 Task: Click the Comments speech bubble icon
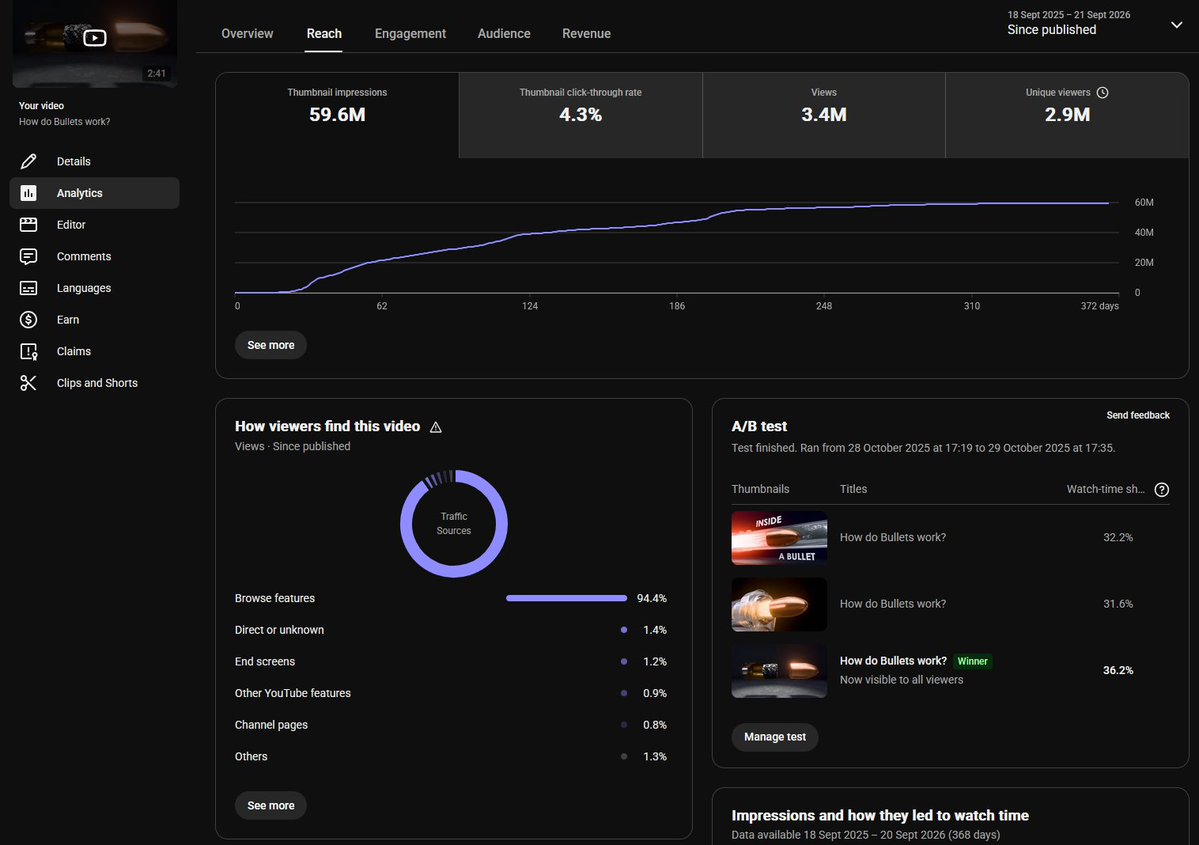pyautogui.click(x=28, y=256)
